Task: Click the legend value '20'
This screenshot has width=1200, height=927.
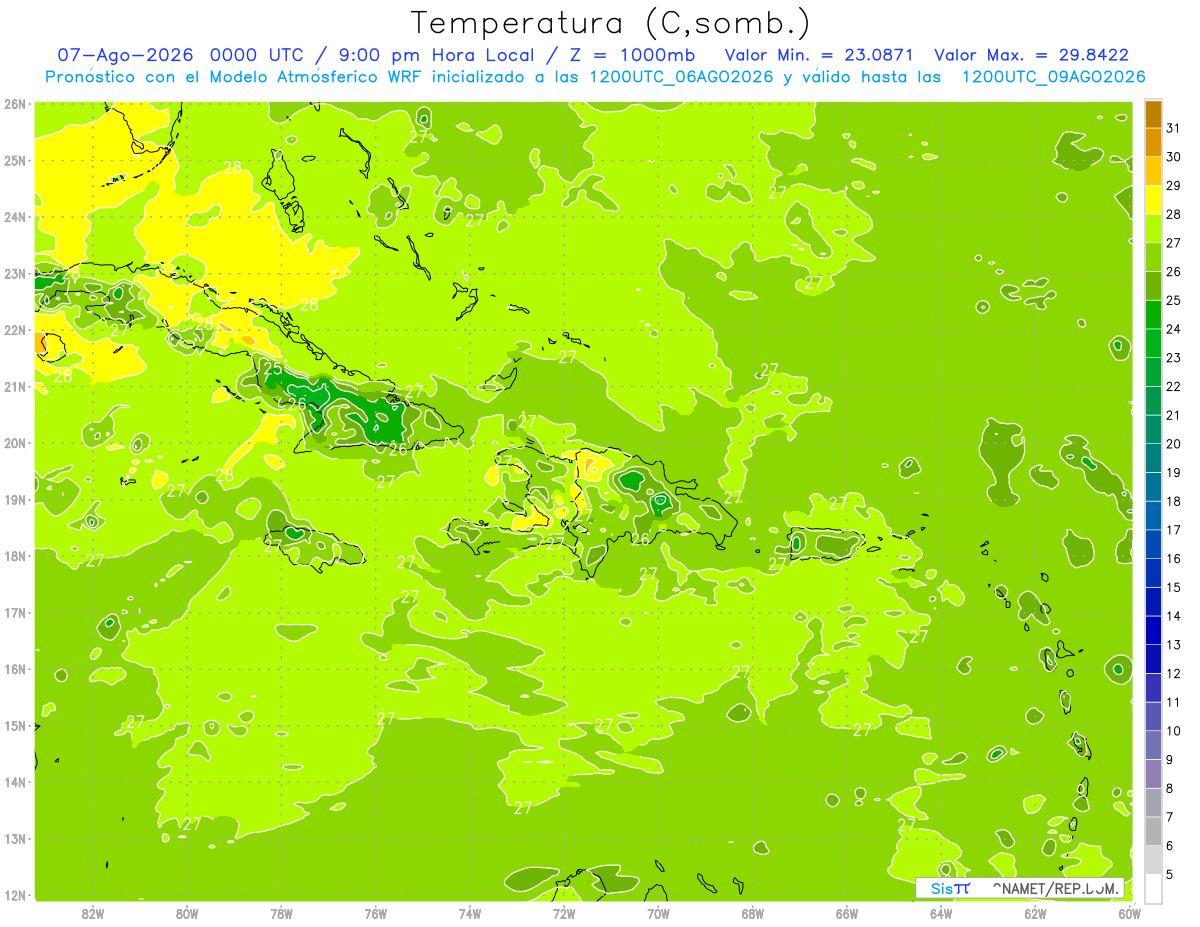Action: [x=1174, y=444]
